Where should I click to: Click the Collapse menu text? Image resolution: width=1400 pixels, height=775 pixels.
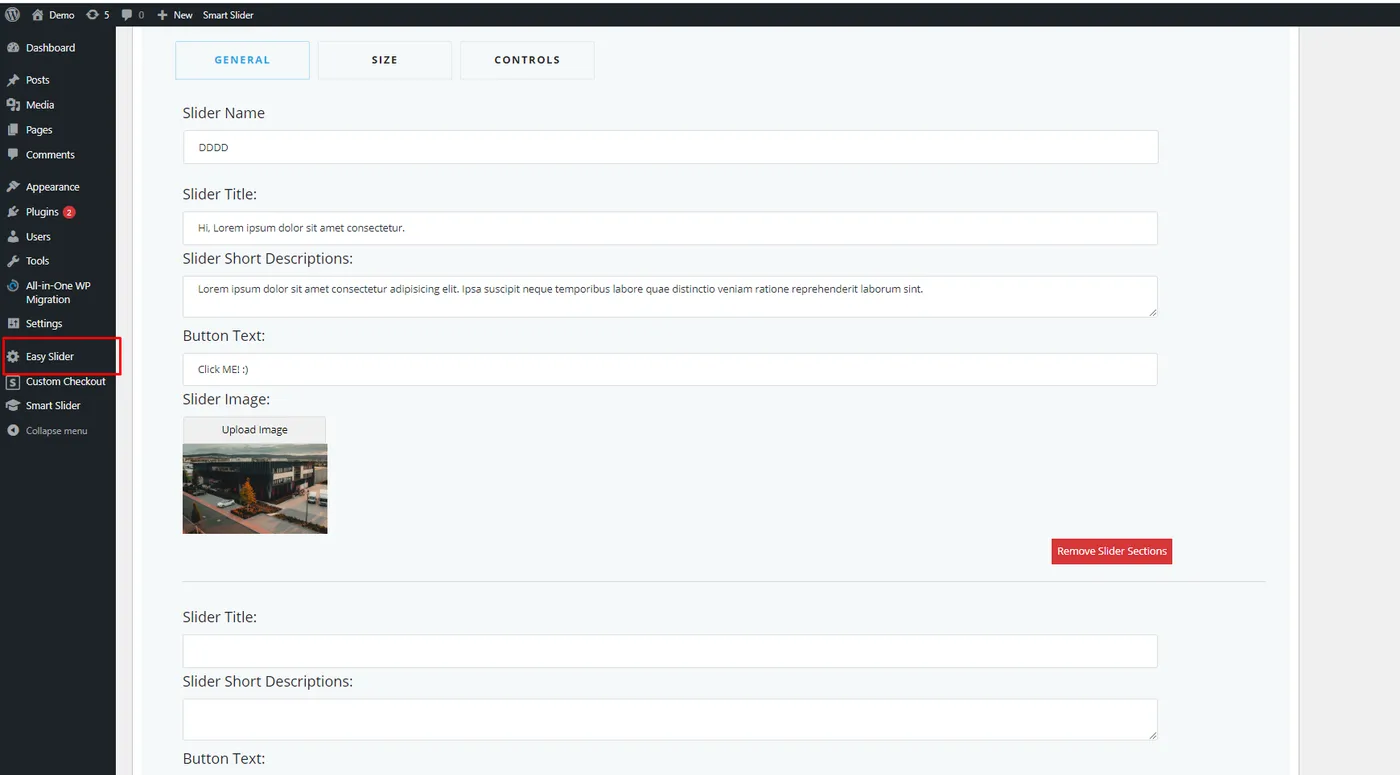point(56,431)
